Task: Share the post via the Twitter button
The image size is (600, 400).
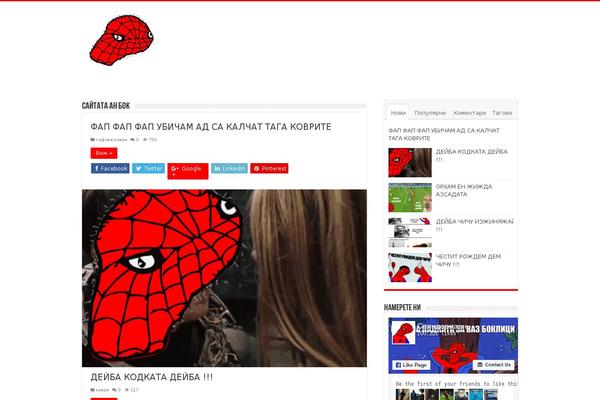Action: (148, 168)
